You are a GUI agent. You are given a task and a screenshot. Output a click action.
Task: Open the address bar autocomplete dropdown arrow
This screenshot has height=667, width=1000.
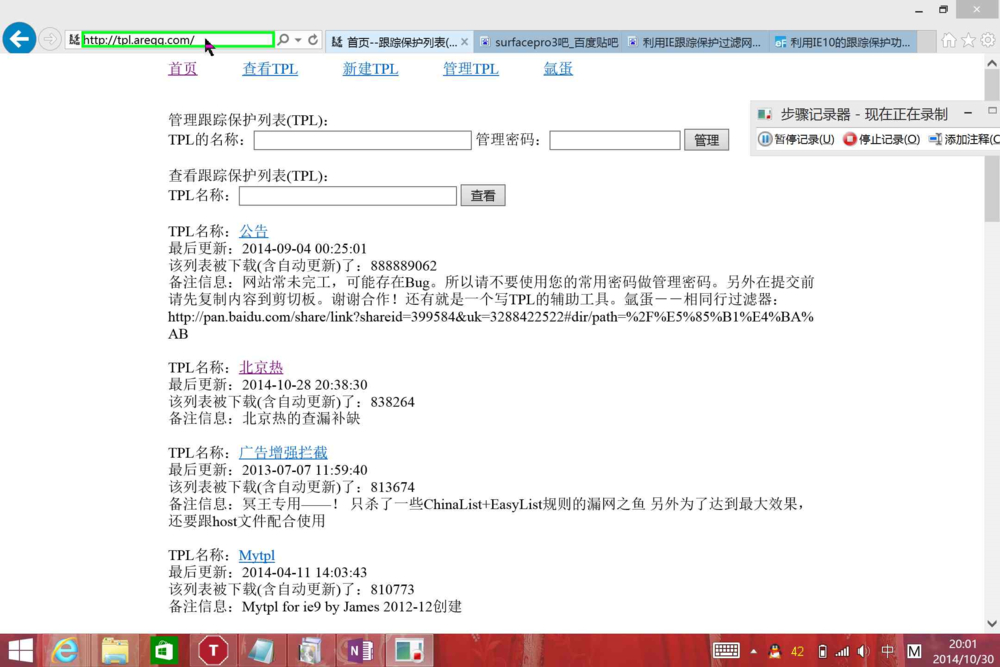(298, 40)
